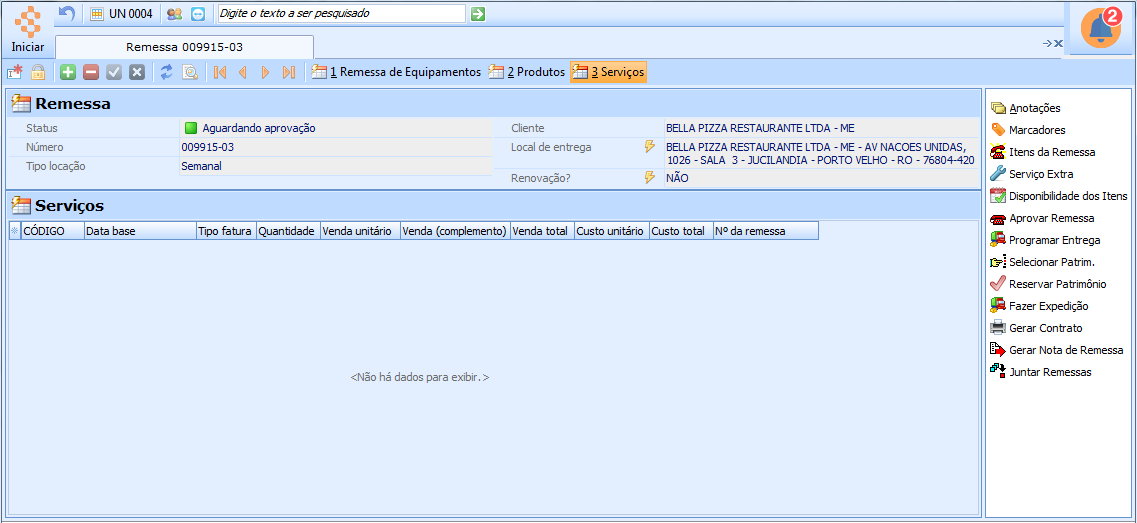Click the users icon in top bar
1137x523 pixels.
tap(174, 14)
